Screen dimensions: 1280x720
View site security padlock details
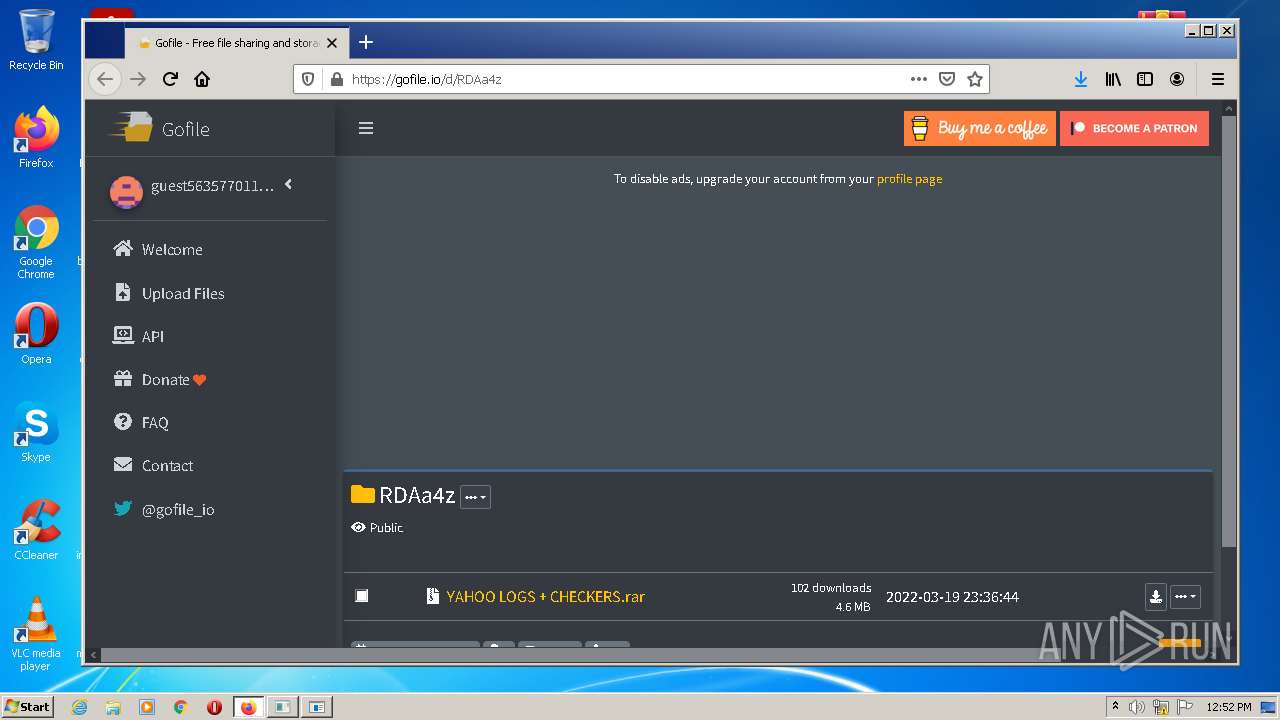click(x=336, y=79)
